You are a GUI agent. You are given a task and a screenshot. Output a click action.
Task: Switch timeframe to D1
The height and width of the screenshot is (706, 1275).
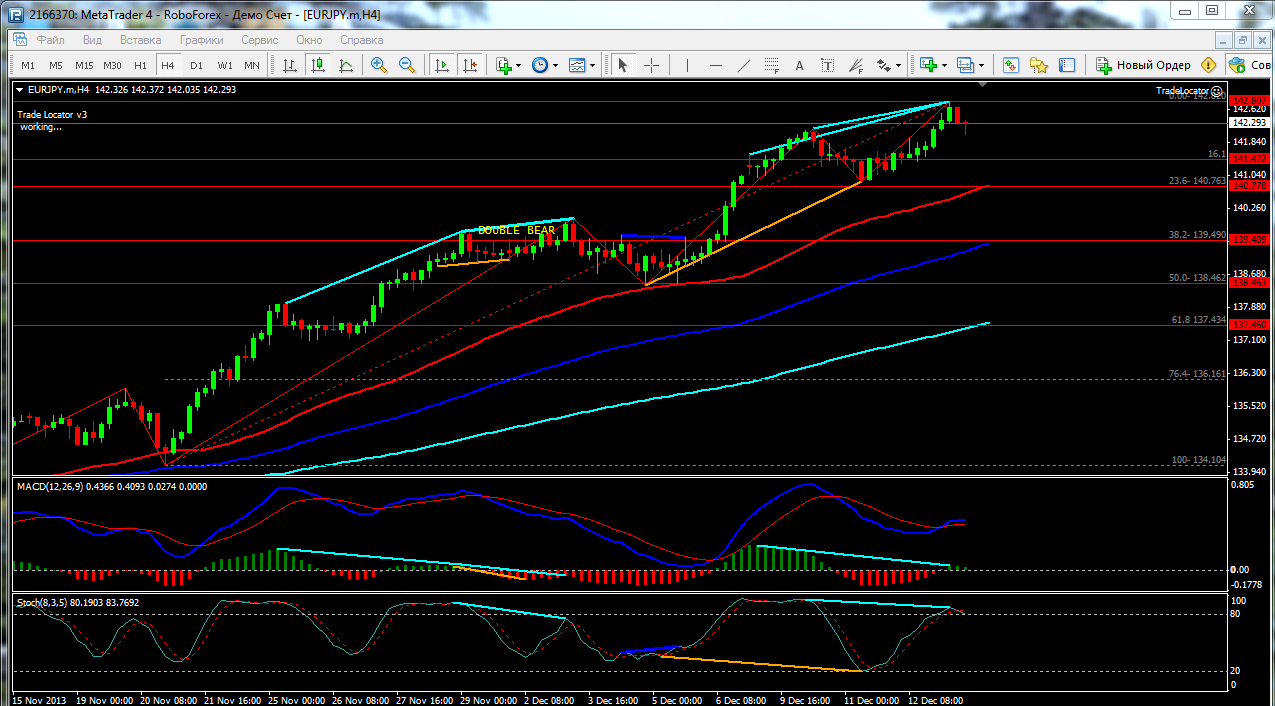[196, 65]
